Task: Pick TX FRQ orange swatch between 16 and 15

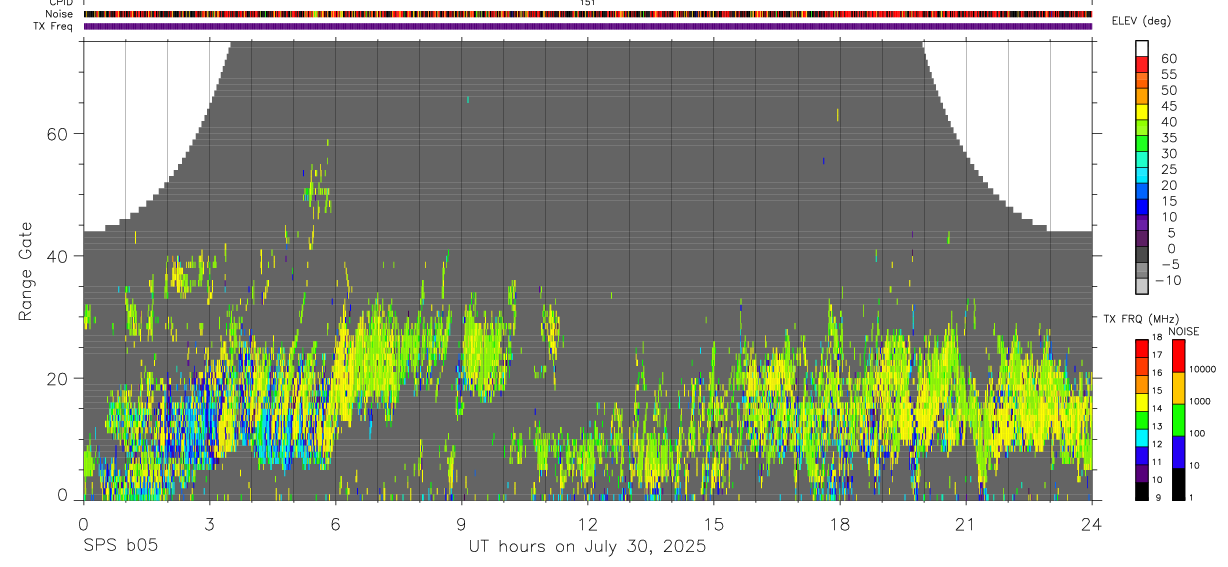Action: 1142,384
